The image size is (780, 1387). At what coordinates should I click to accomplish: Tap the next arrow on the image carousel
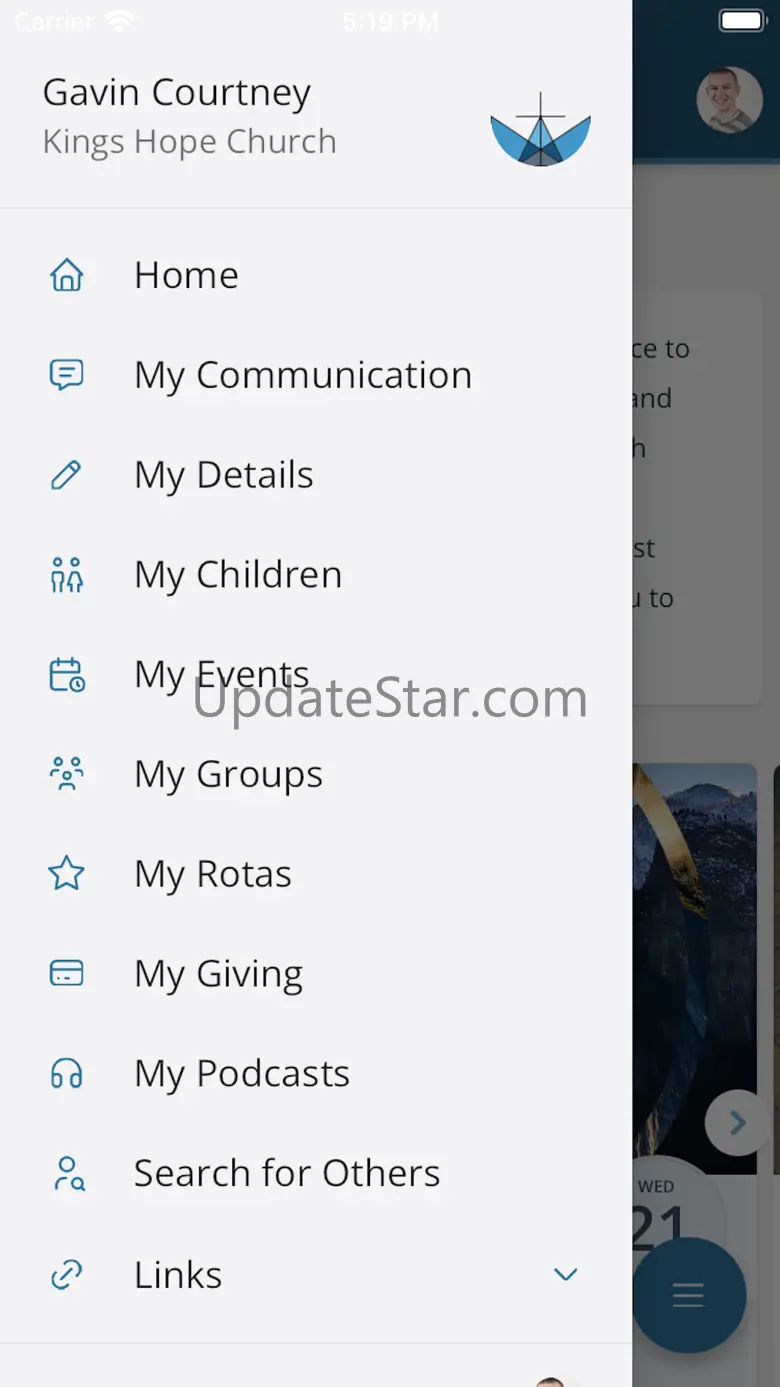(737, 1123)
